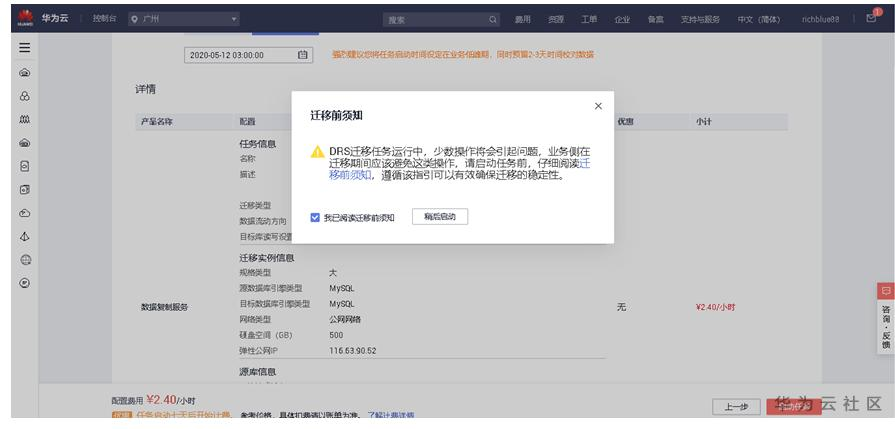Click the 目标数据库引擎类型 label
The image size is (895, 429).
[x=275, y=303]
